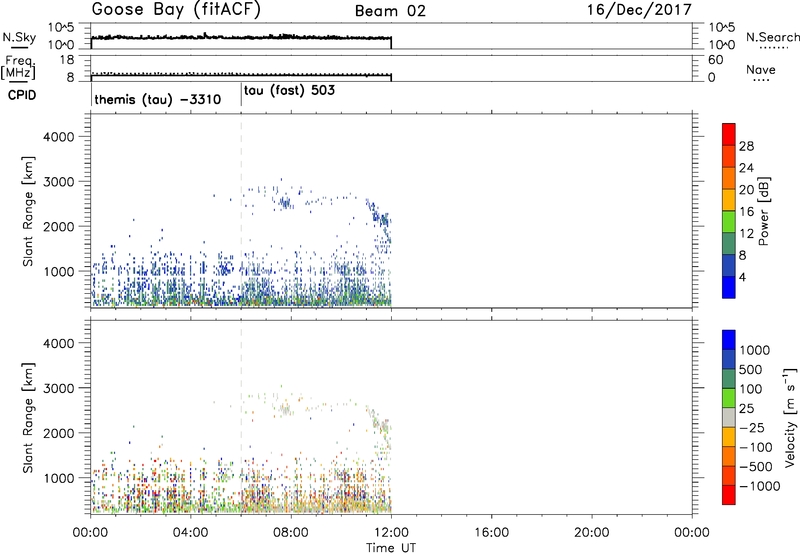Click the frequency trace in the Freq panel
This screenshot has width=800, height=554.
tap(241, 74)
